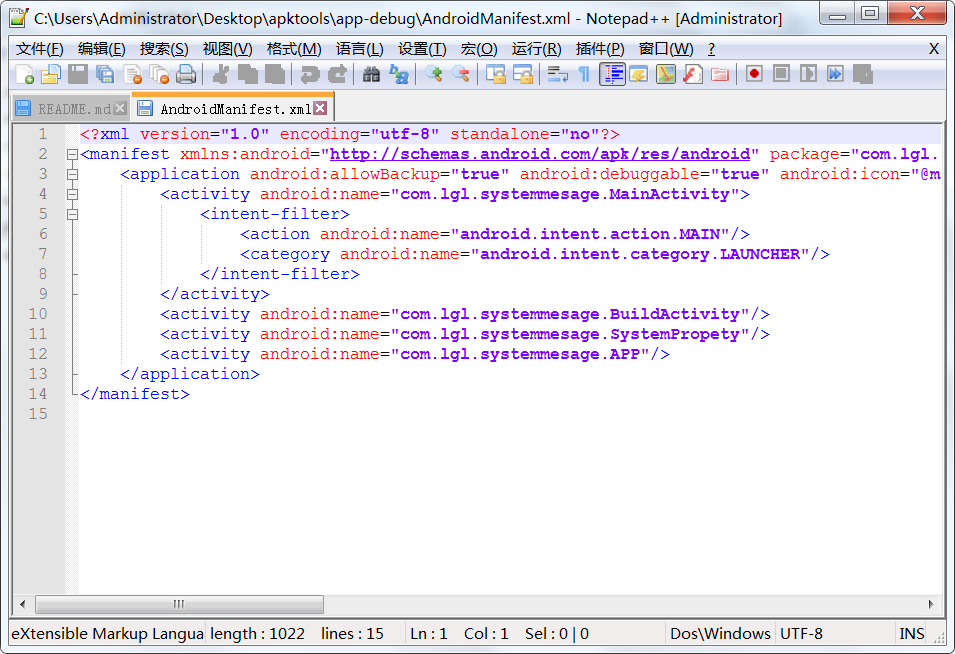Click the Replace toolbar icon

(398, 74)
